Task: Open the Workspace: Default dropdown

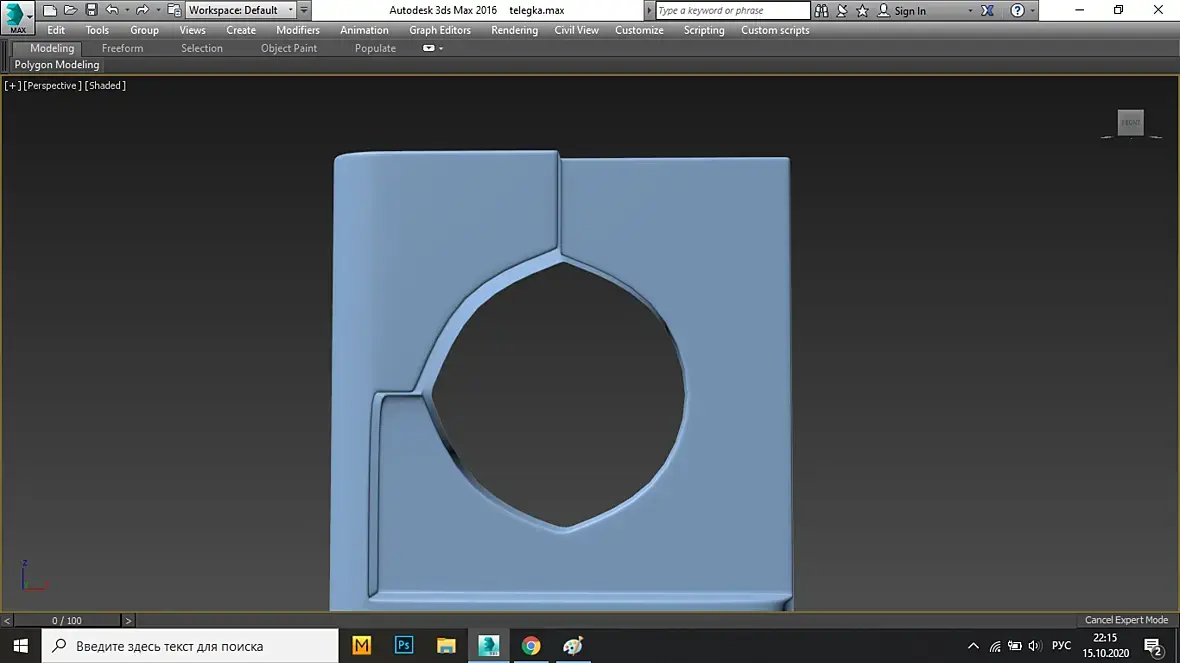Action: click(240, 10)
